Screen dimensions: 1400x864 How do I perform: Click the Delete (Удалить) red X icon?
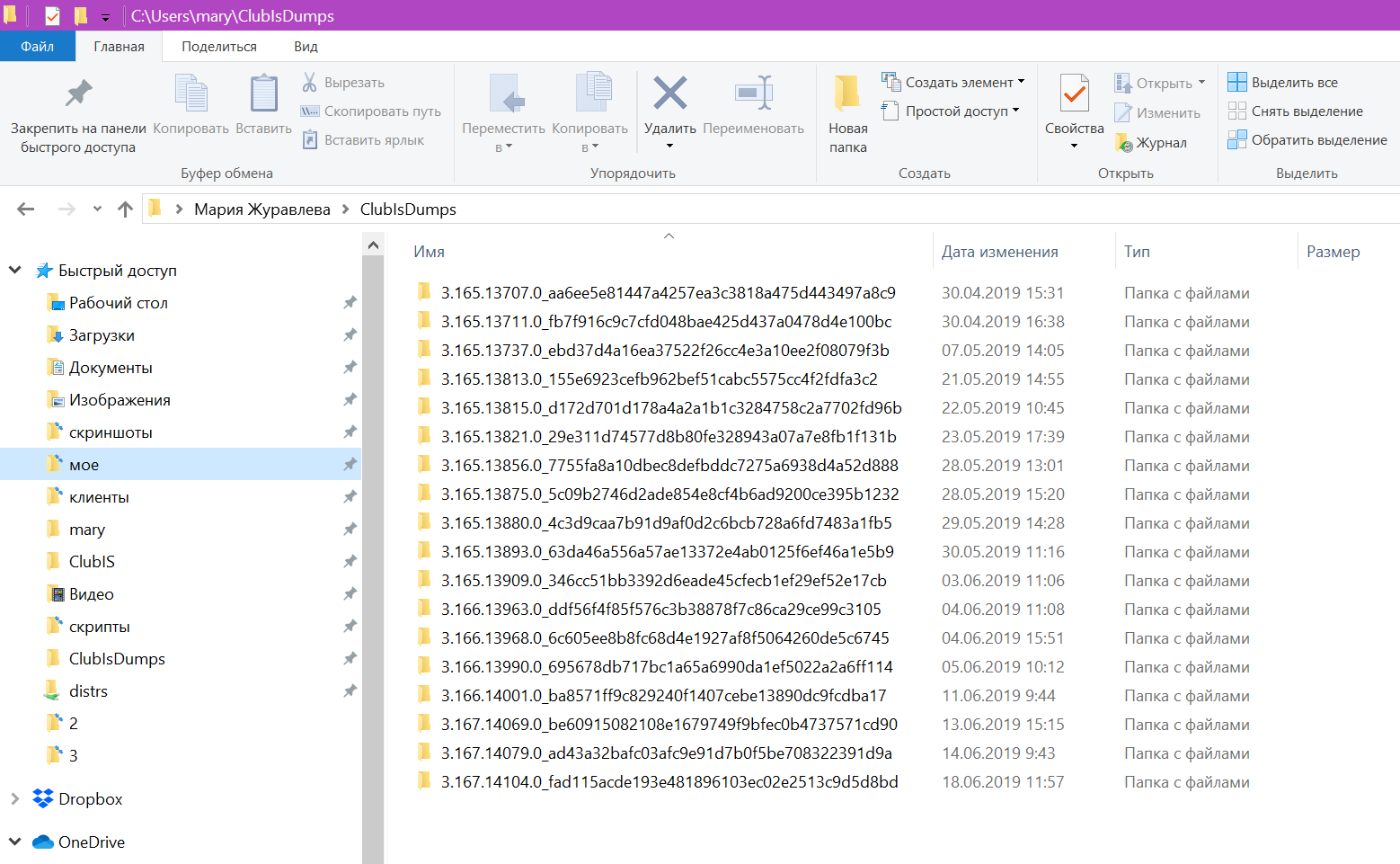[x=669, y=93]
